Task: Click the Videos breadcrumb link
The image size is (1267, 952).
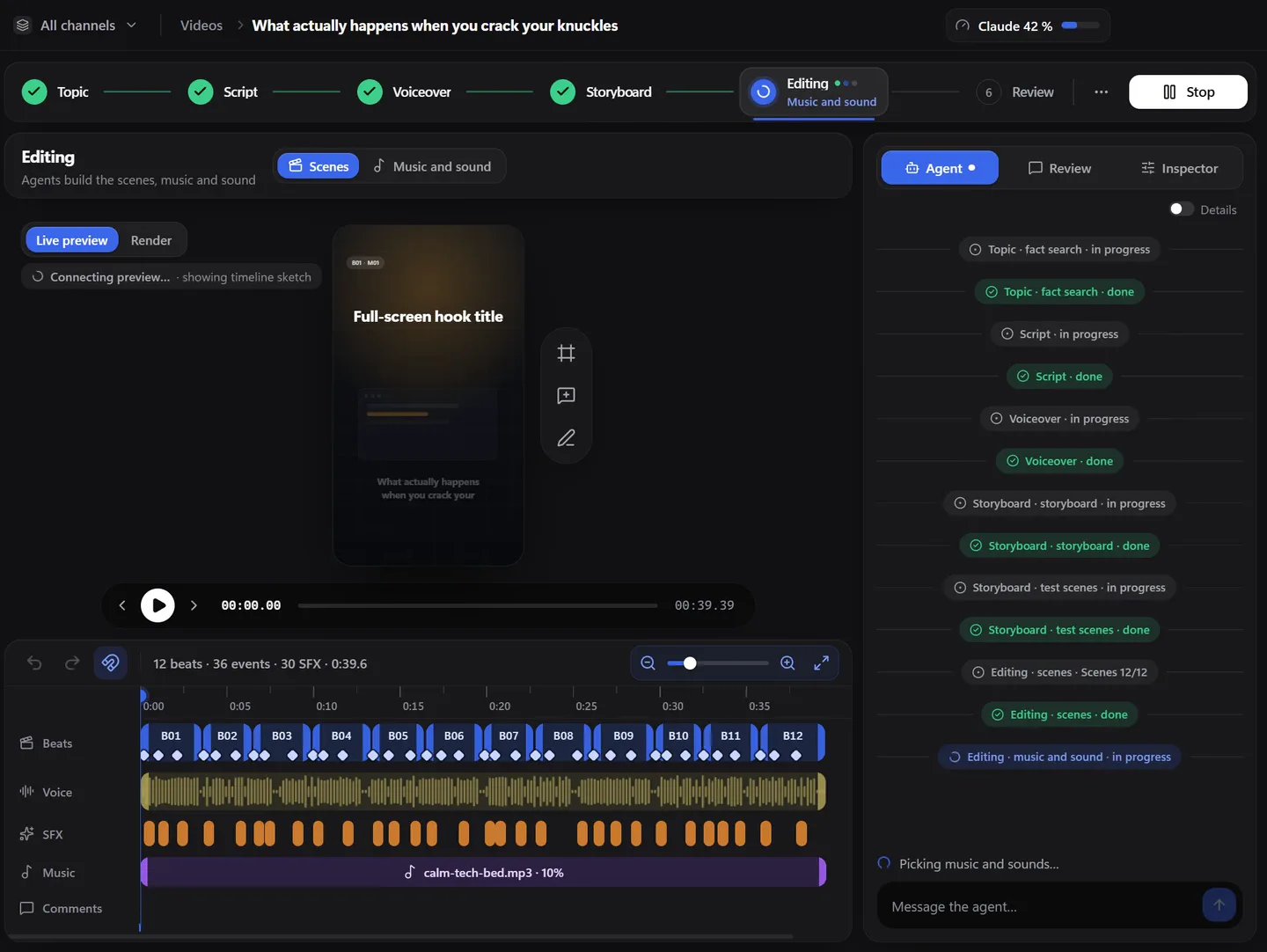Action: tap(201, 26)
